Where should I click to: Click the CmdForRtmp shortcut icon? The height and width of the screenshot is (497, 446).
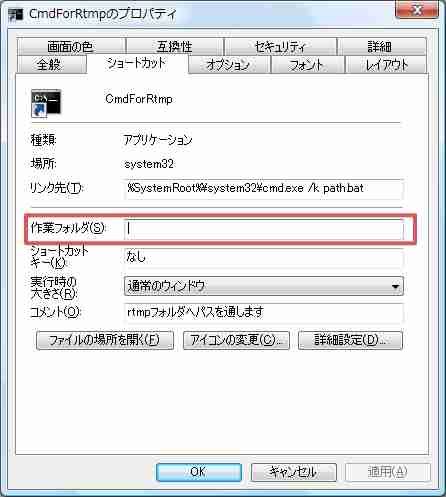tap(46, 103)
